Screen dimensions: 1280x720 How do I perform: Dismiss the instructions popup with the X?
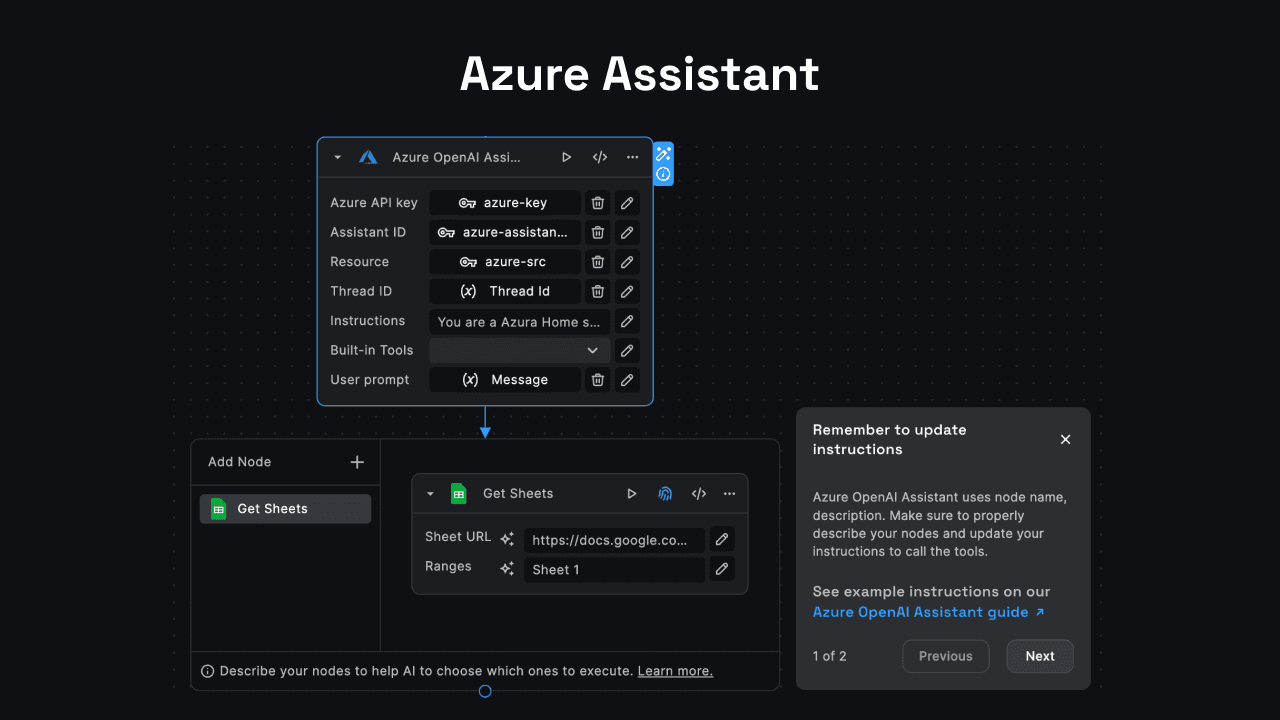(x=1065, y=439)
